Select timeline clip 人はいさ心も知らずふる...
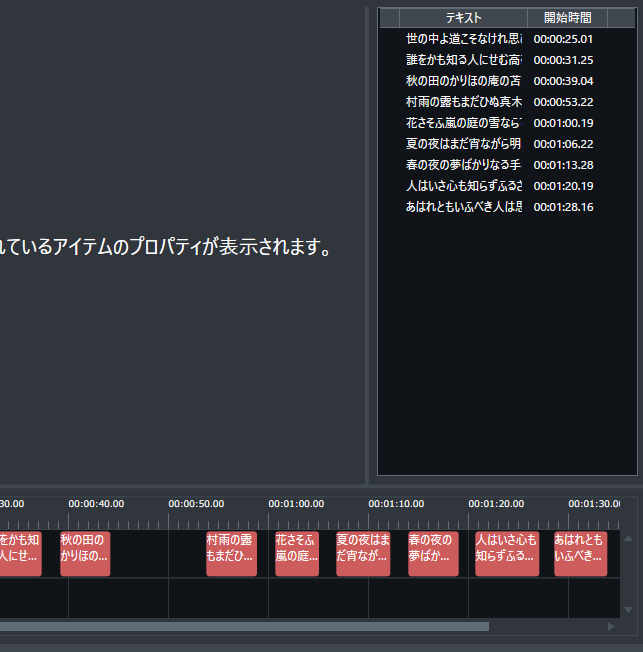This screenshot has height=652, width=643. pyautogui.click(x=507, y=553)
